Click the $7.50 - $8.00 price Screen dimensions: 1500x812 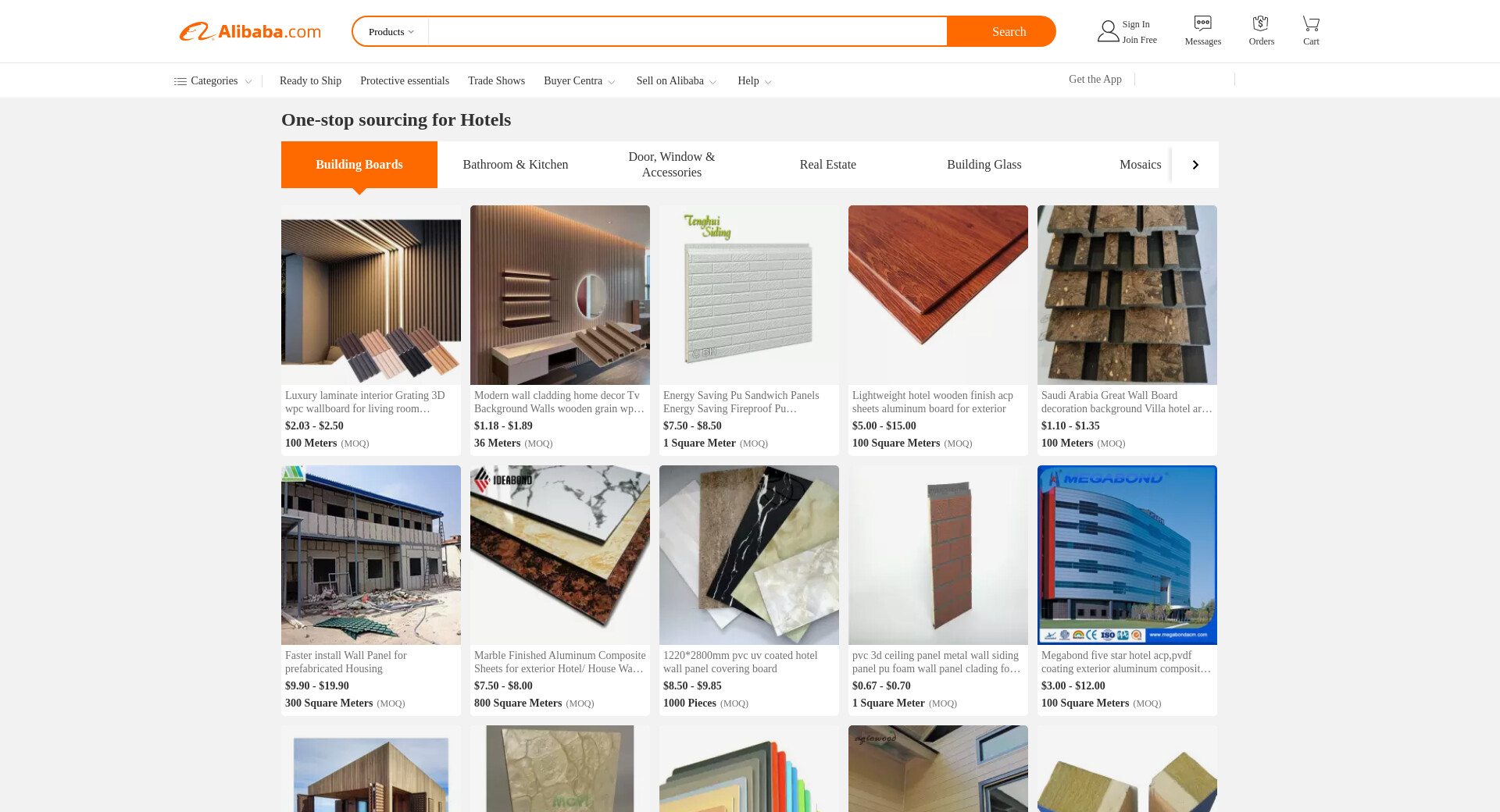503,686
